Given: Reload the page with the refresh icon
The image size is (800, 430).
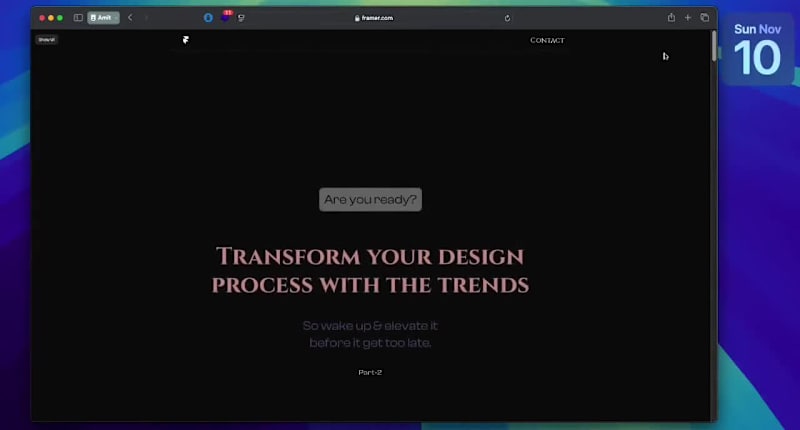Looking at the screenshot, I should point(507,18).
